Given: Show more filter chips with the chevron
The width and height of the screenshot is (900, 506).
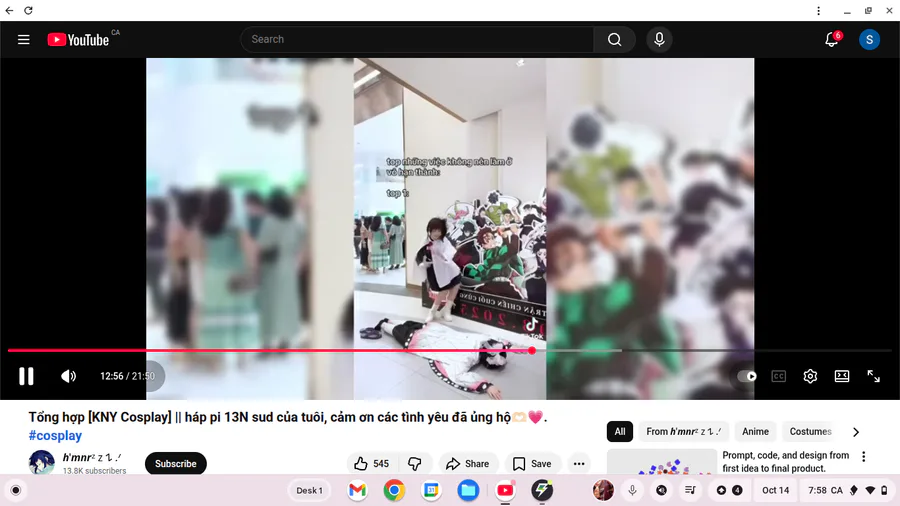Looking at the screenshot, I should coord(856,432).
